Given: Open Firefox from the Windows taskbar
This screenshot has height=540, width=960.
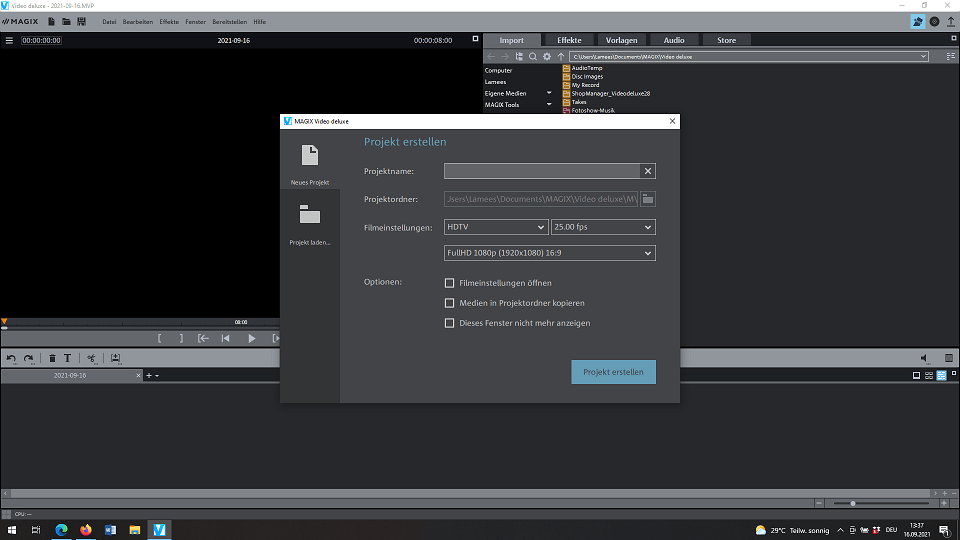Looking at the screenshot, I should coord(86,530).
